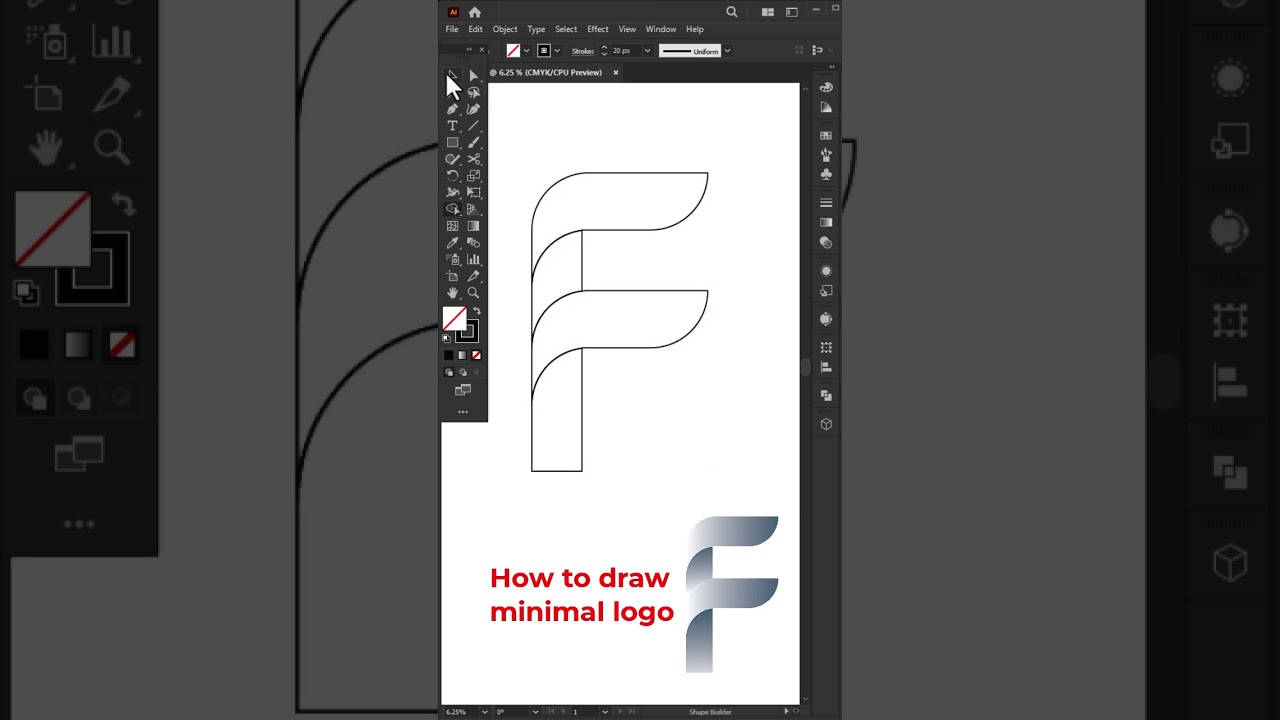Select the Scissors tool

tap(473, 159)
